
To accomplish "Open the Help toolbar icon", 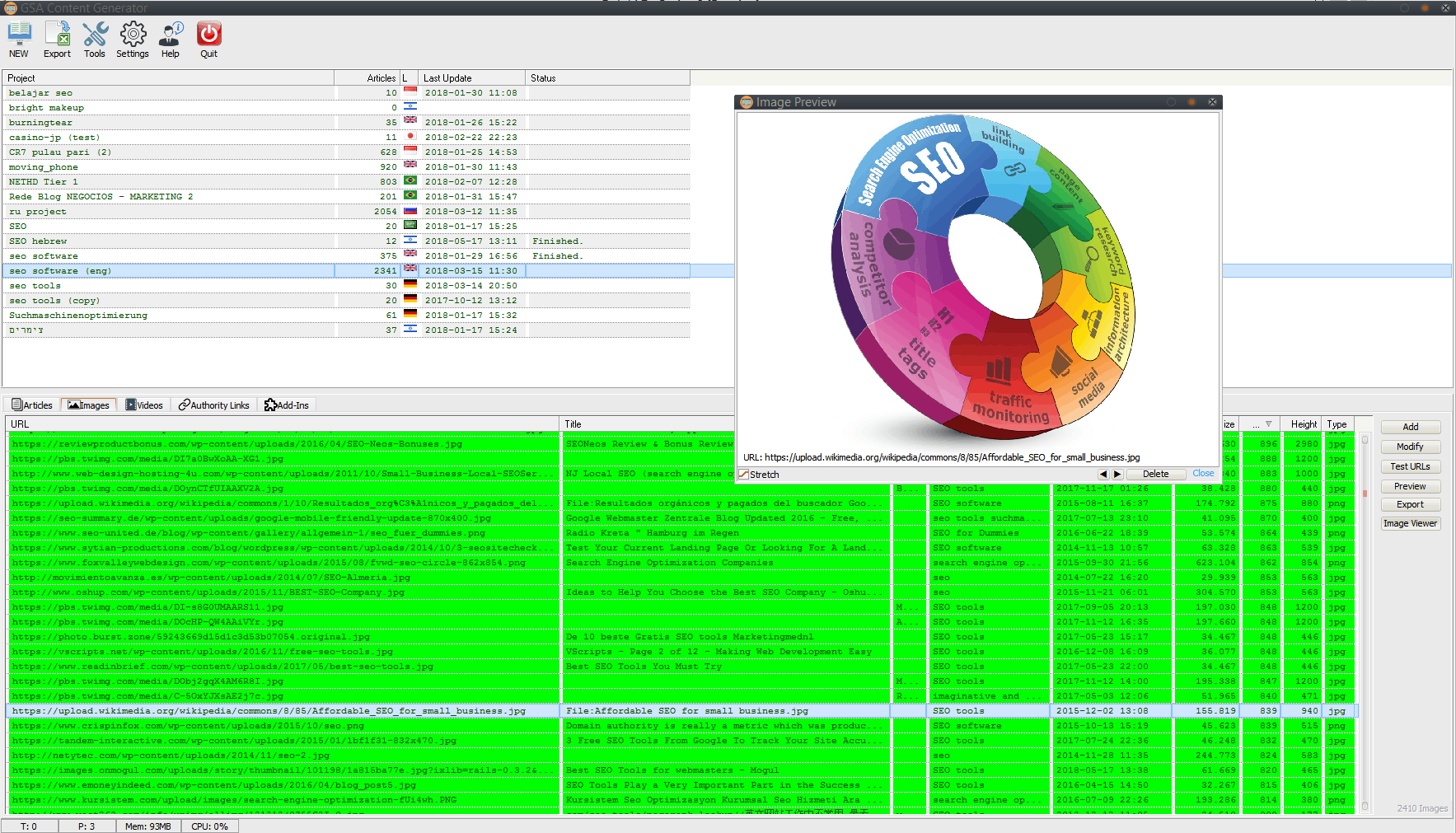I will (x=171, y=40).
